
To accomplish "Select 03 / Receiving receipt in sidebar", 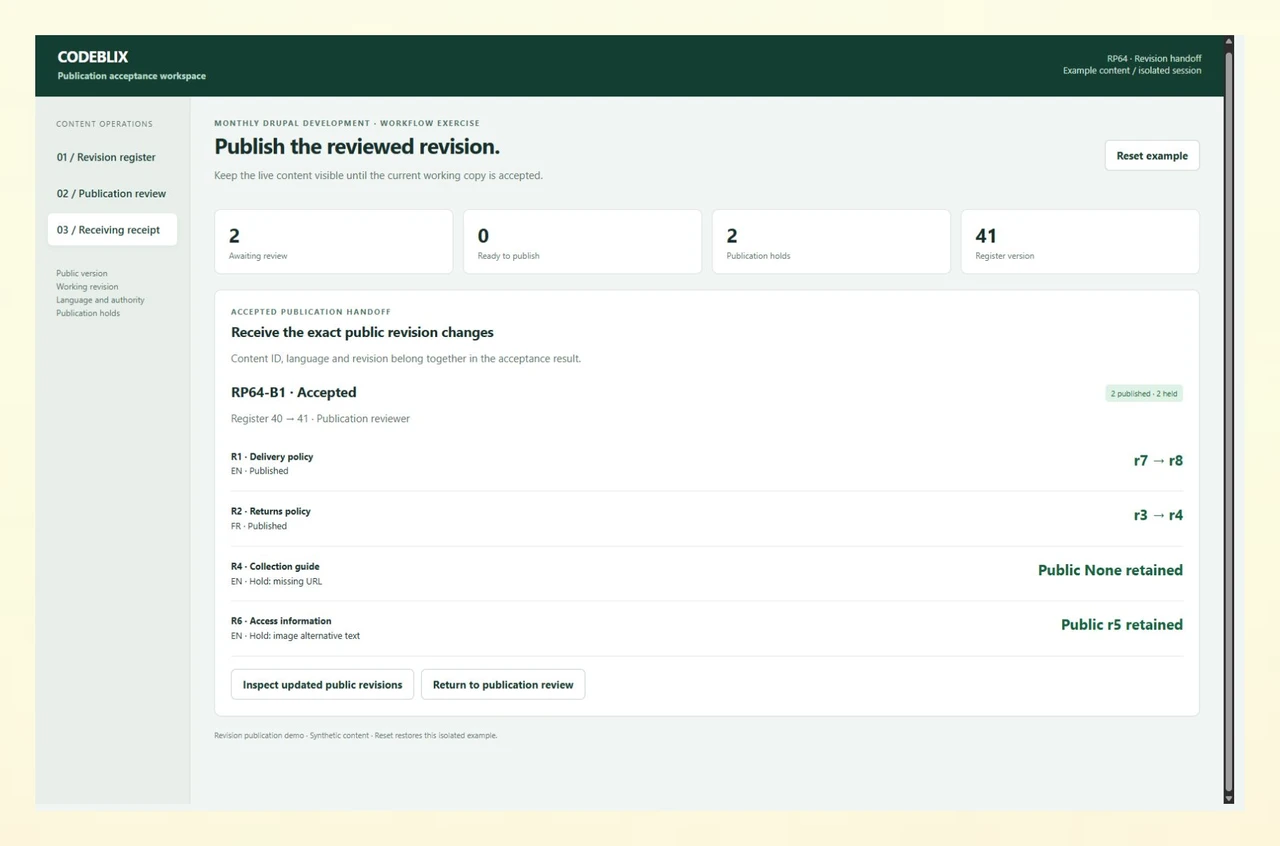I will 112,230.
